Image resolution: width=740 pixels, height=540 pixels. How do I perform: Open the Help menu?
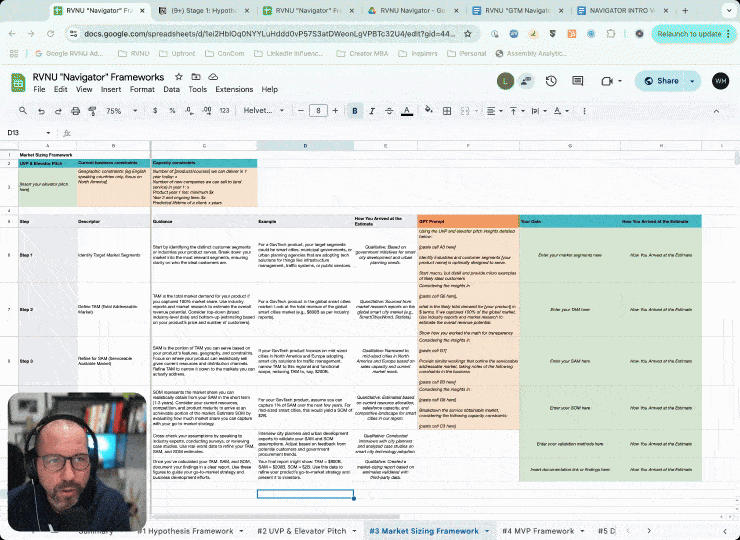pos(269,89)
